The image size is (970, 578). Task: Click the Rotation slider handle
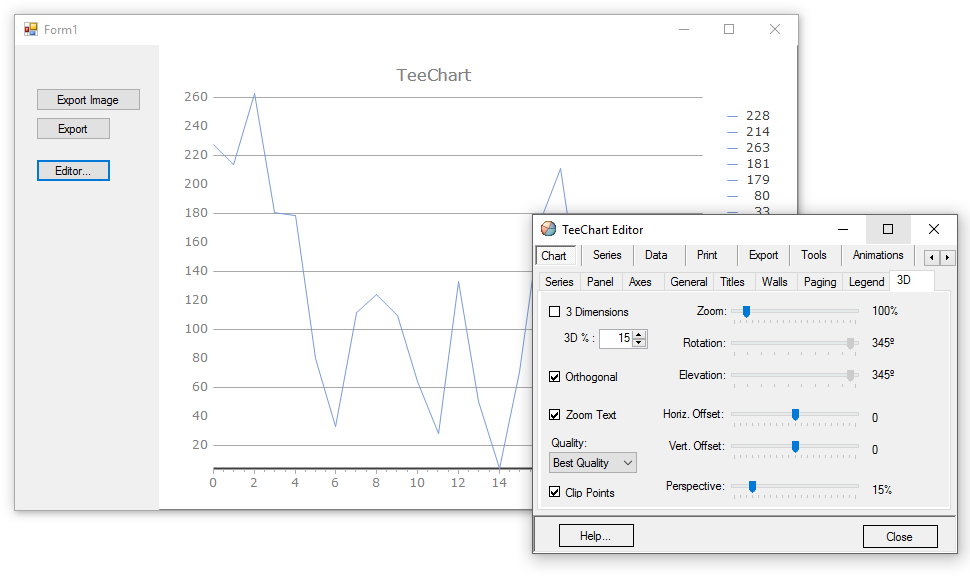[x=851, y=343]
